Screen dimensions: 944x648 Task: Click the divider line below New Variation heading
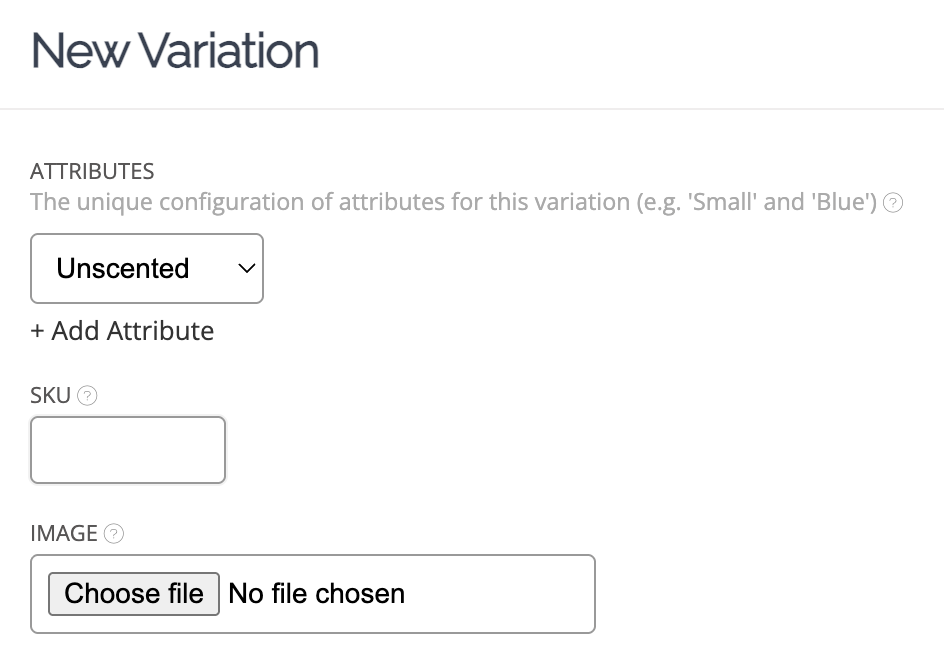click(472, 108)
